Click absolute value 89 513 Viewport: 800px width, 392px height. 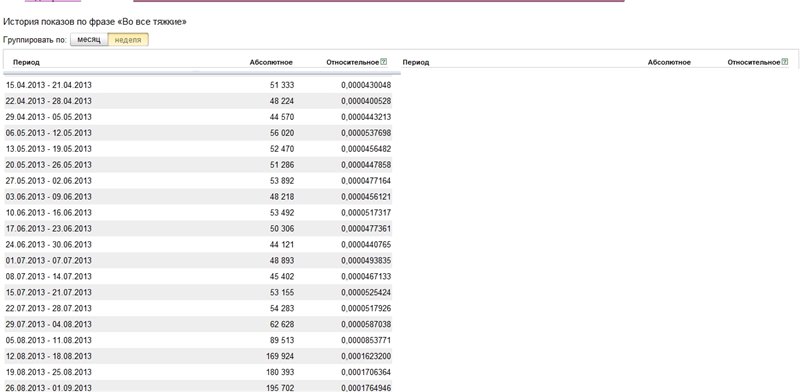pyautogui.click(x=282, y=340)
